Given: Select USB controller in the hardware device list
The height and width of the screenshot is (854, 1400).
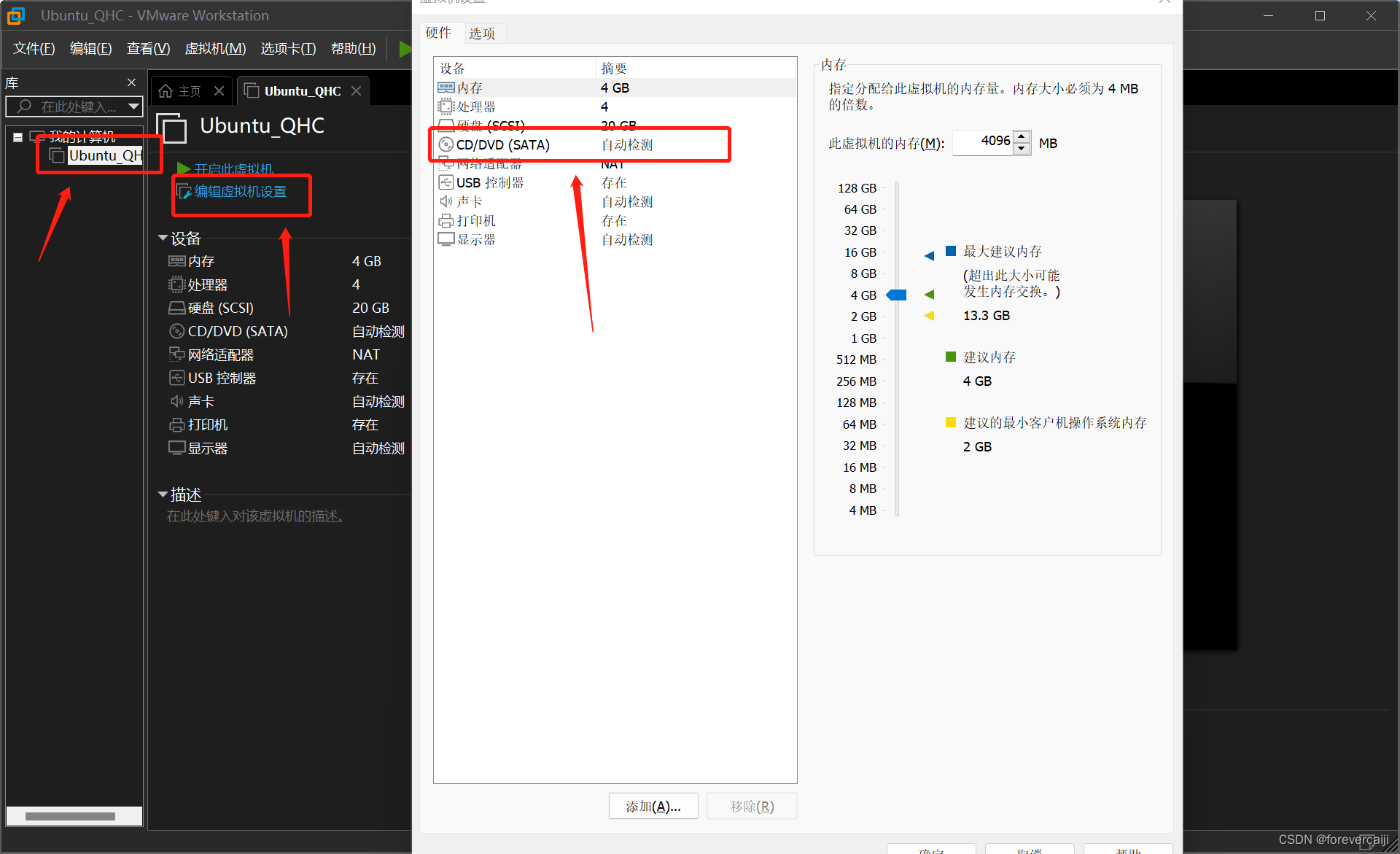Looking at the screenshot, I should point(489,183).
